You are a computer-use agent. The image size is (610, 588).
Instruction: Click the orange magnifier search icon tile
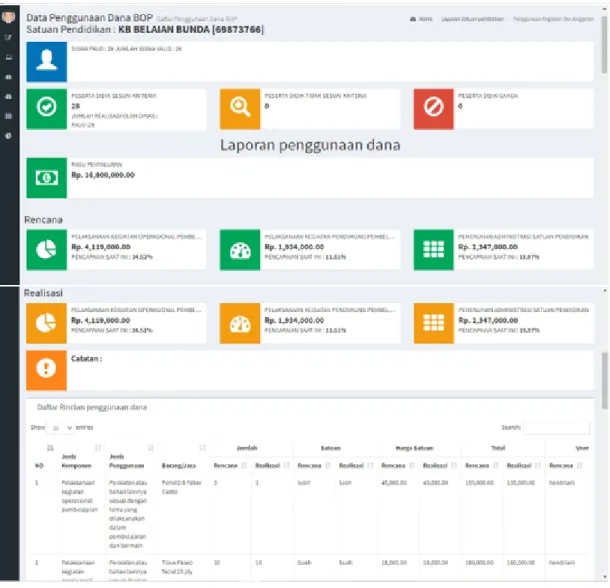point(240,109)
